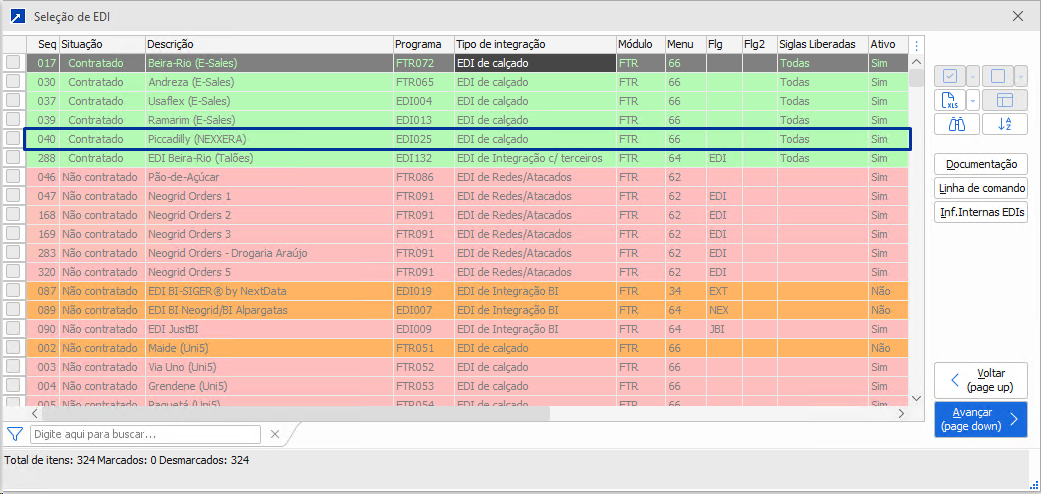
Task: Tick the checkbox for EDI JustBI
Action: 13,329
